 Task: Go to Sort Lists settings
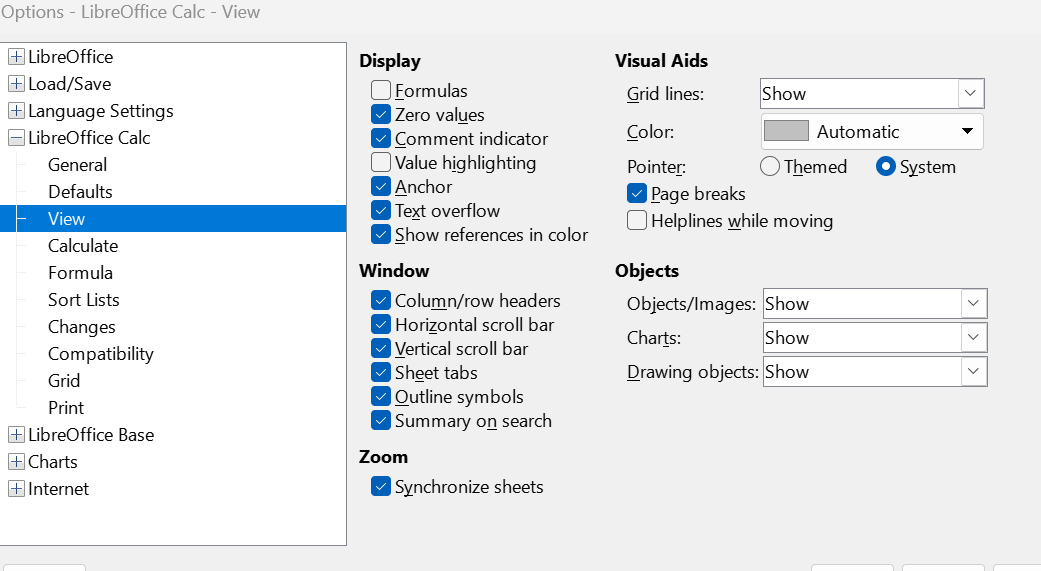[x=83, y=300]
